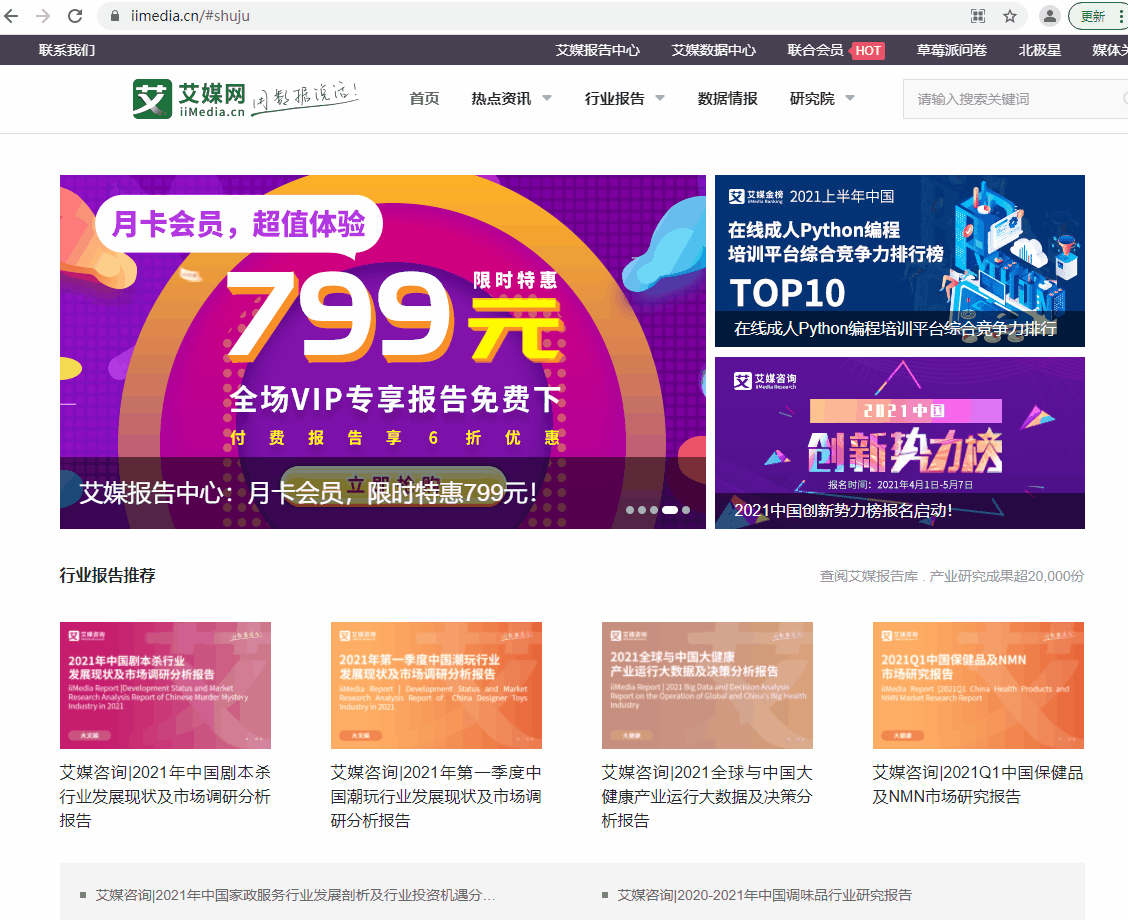The height and width of the screenshot is (920, 1128).
Task: Open 艾媒咨询|2021Q1中国保健品及NMN report title
Action: coord(978,784)
